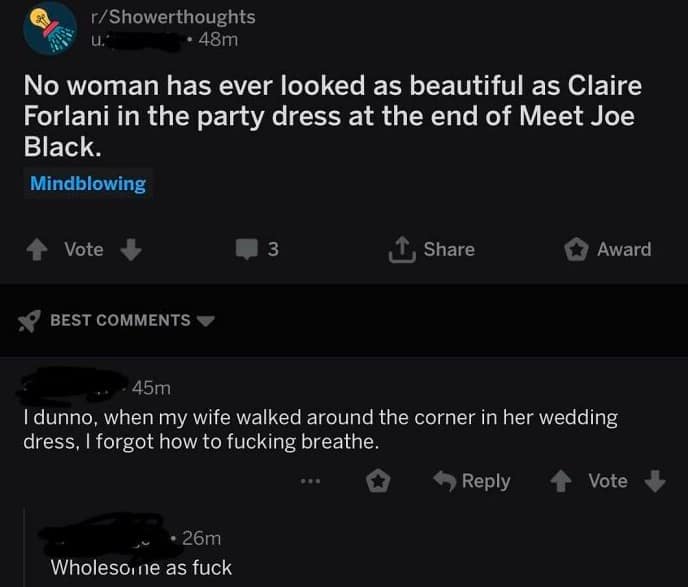
Task: Open the comment's three-dot options menu
Action: pyautogui.click(x=312, y=481)
